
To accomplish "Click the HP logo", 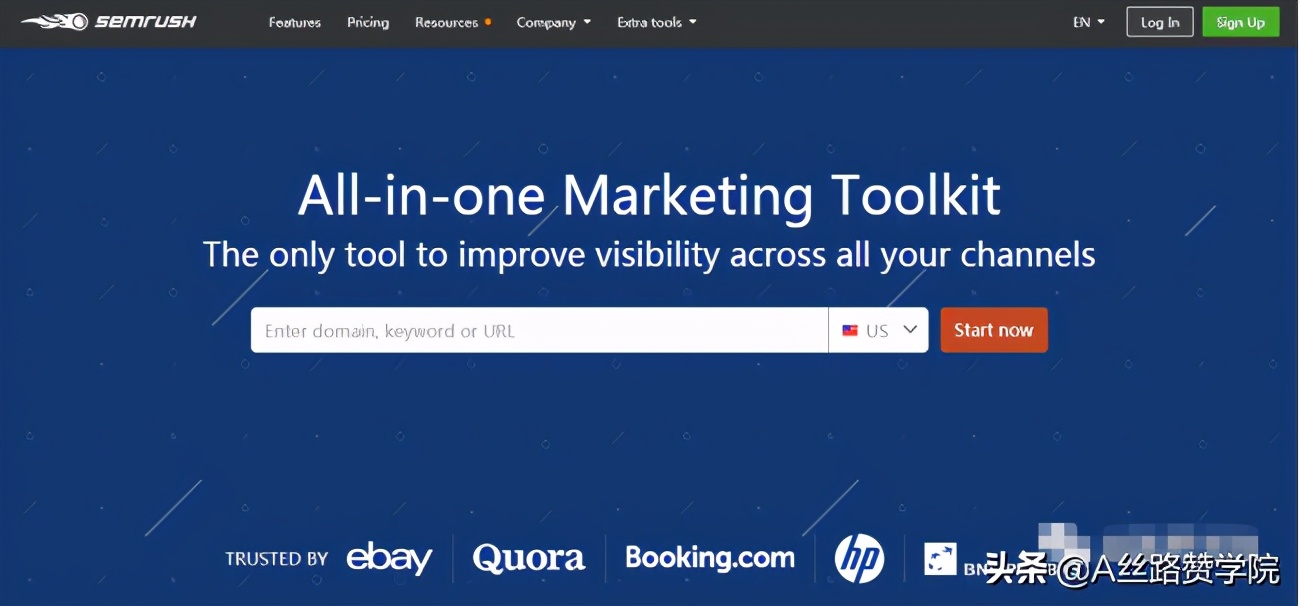I will (x=860, y=558).
